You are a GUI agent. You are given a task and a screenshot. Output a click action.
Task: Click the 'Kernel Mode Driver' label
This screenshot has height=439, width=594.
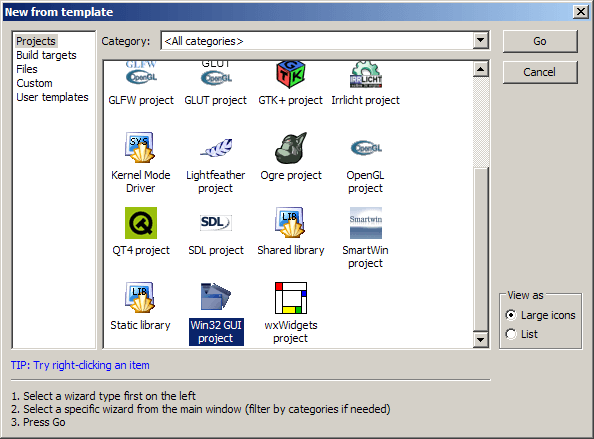(141, 181)
